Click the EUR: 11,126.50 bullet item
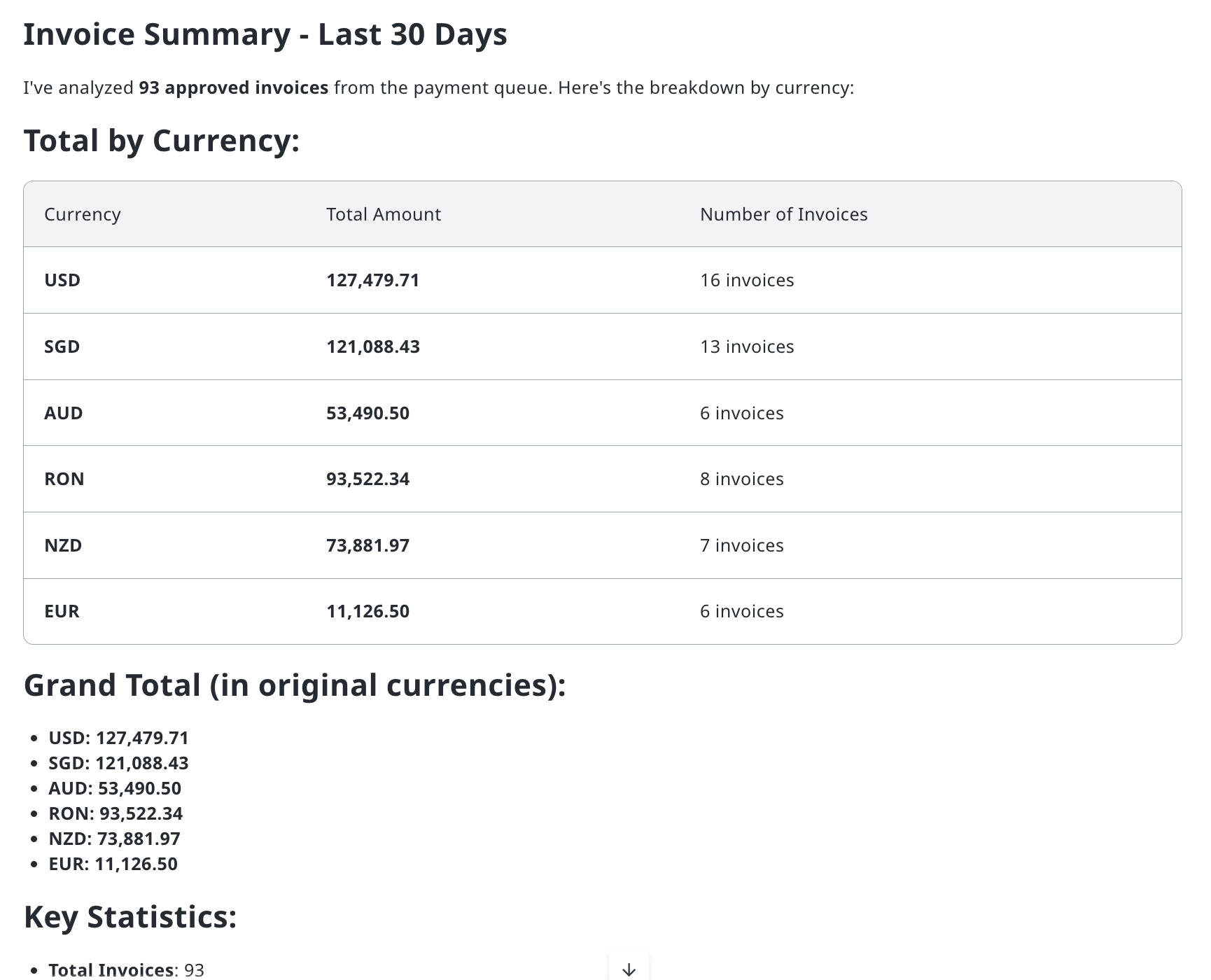This screenshot has width=1211, height=980. [113, 864]
